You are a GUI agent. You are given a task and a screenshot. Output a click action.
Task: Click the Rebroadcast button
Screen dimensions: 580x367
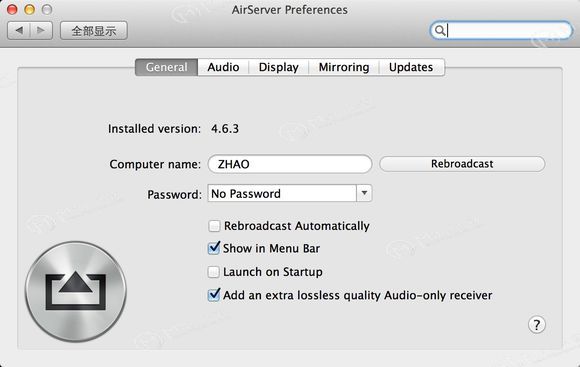coord(462,164)
